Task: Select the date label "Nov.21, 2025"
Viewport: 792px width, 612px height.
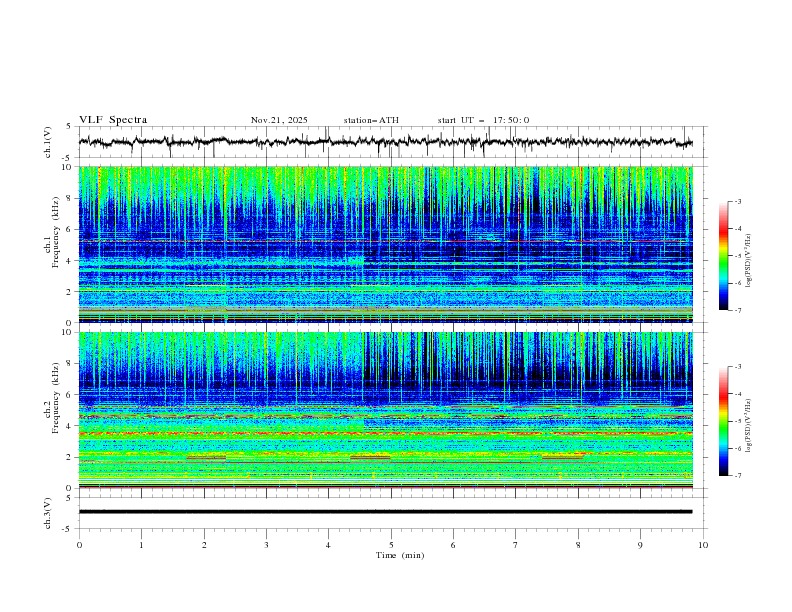Action: pos(279,120)
